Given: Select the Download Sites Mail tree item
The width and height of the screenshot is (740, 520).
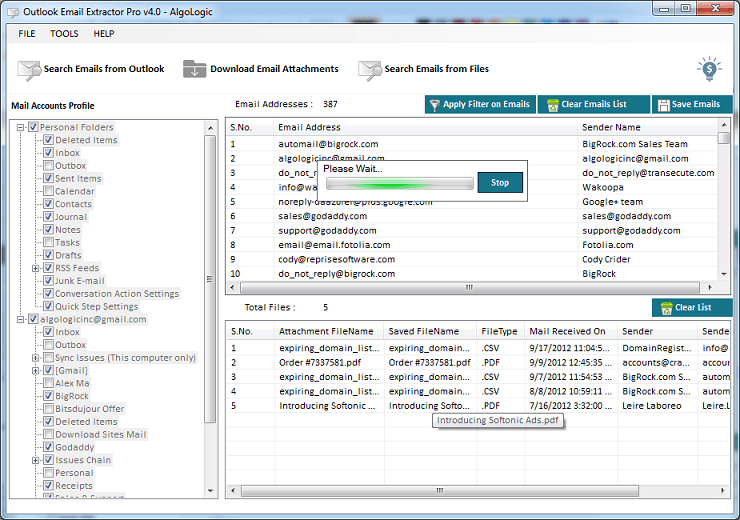Looking at the screenshot, I should coord(101,434).
